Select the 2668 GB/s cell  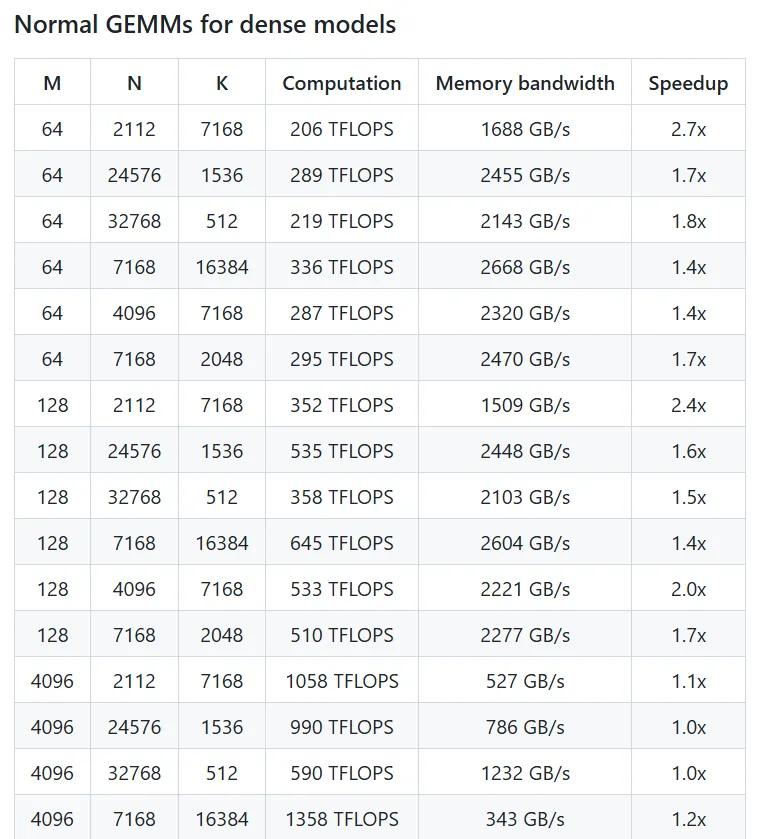pos(525,267)
